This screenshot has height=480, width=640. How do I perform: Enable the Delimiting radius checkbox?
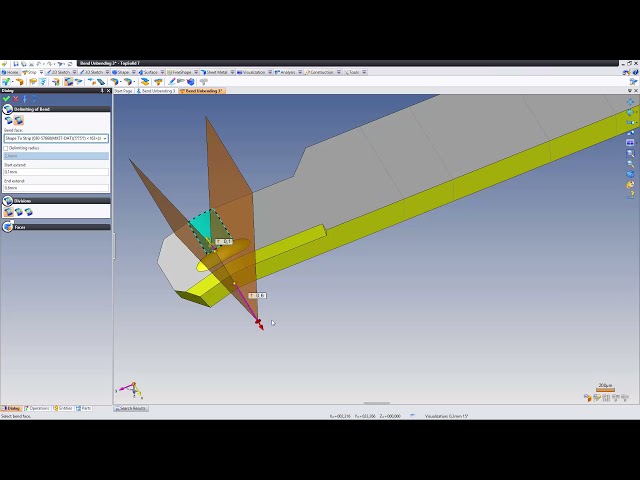click(x=7, y=148)
